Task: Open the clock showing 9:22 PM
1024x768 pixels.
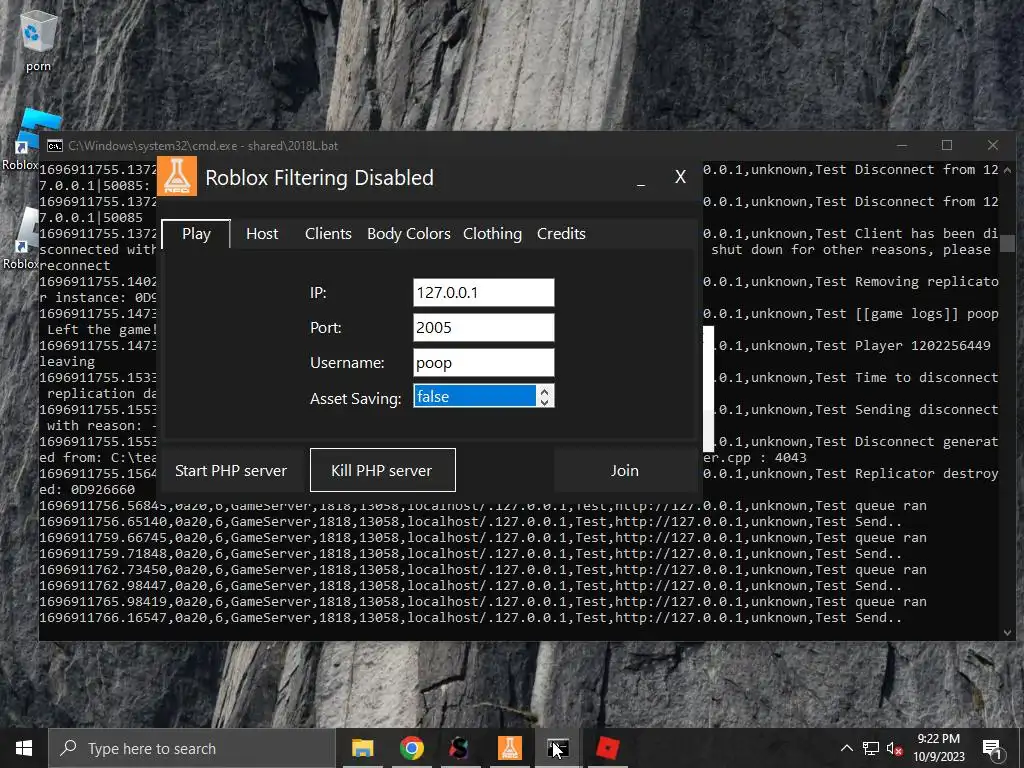Action: click(938, 748)
